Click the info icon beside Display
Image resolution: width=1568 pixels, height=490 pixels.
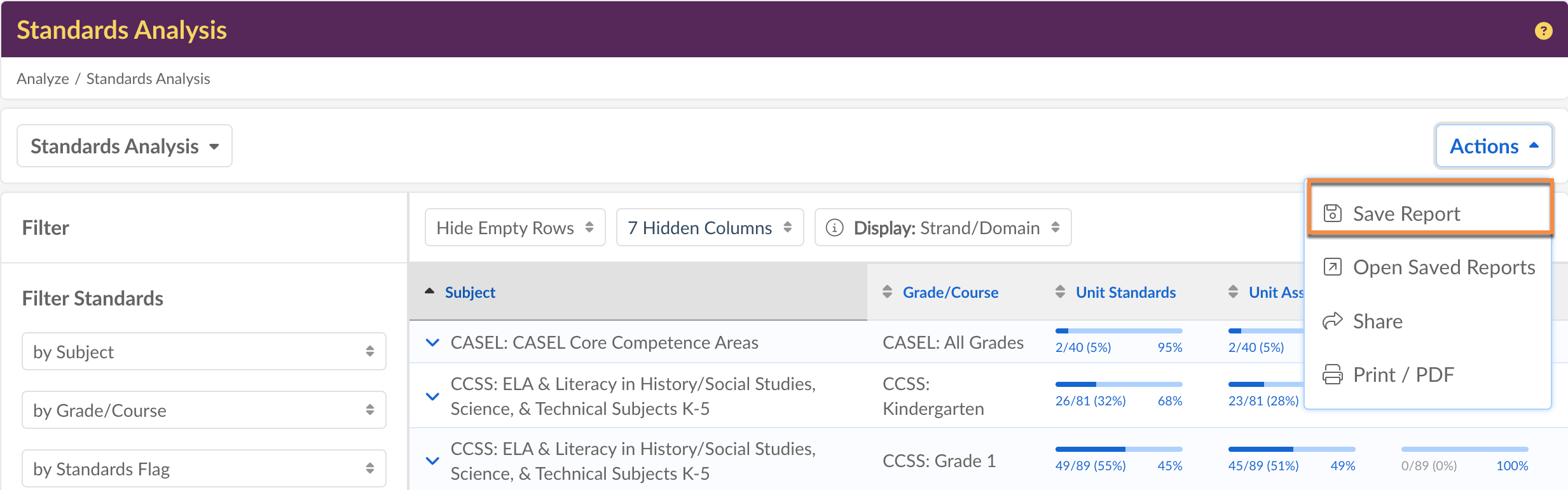pos(834,228)
